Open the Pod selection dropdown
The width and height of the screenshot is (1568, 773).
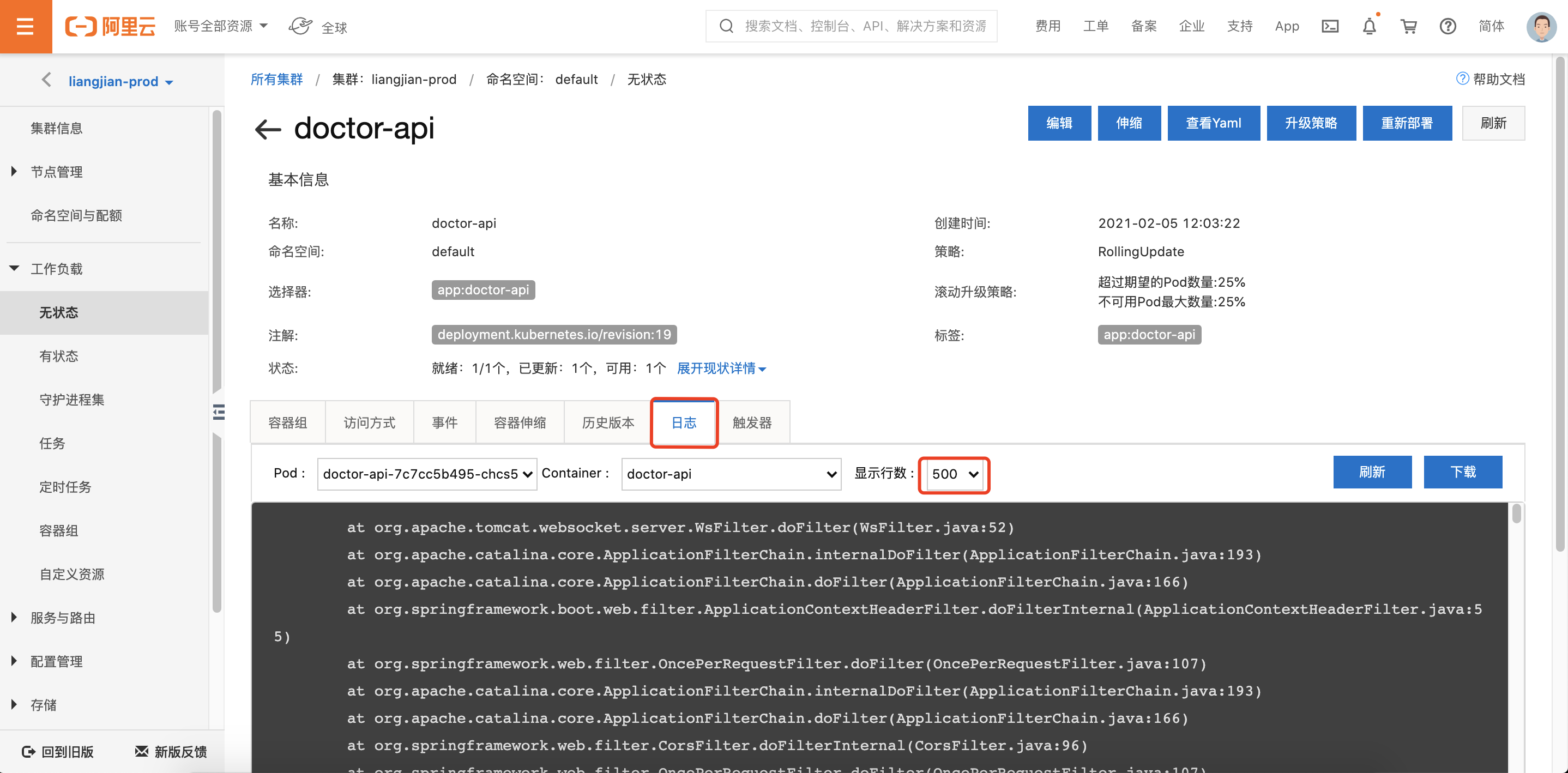point(427,474)
